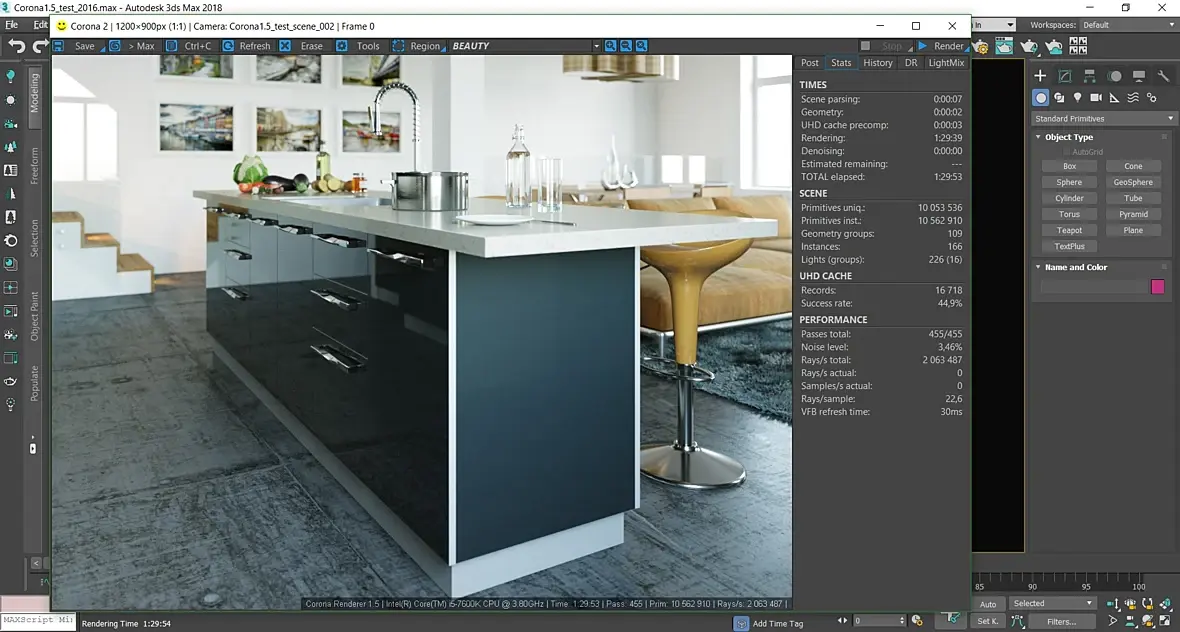The image size is (1180, 632).
Task: Open the Modify panel tab icon
Action: click(x=1065, y=76)
